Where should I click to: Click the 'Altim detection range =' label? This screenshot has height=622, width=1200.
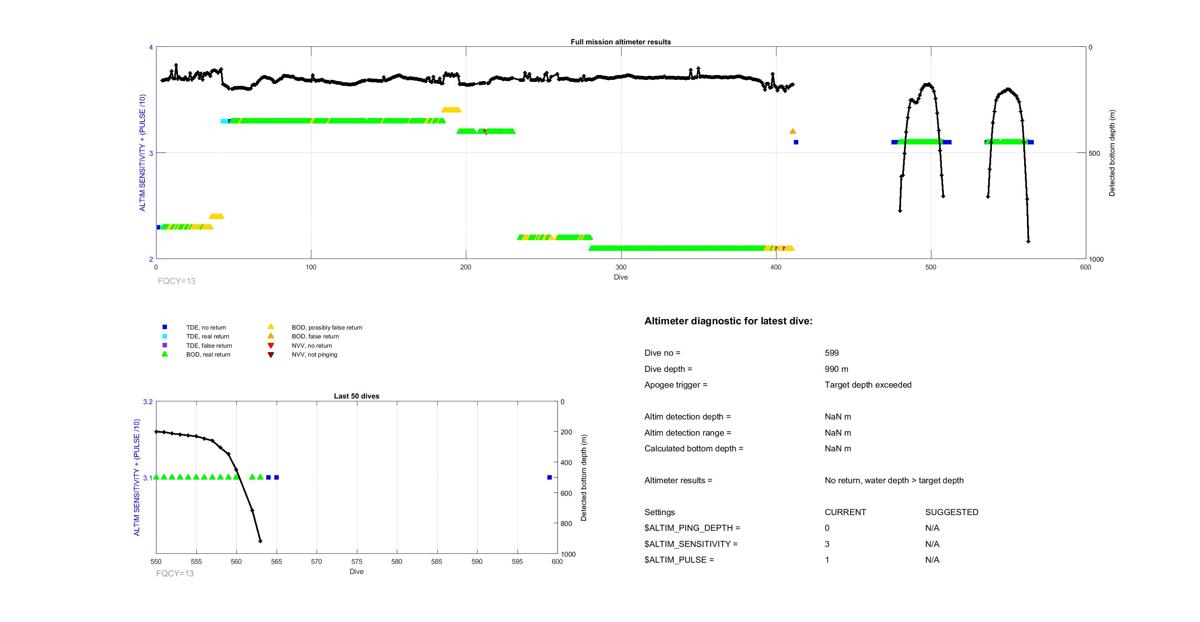[x=688, y=432]
